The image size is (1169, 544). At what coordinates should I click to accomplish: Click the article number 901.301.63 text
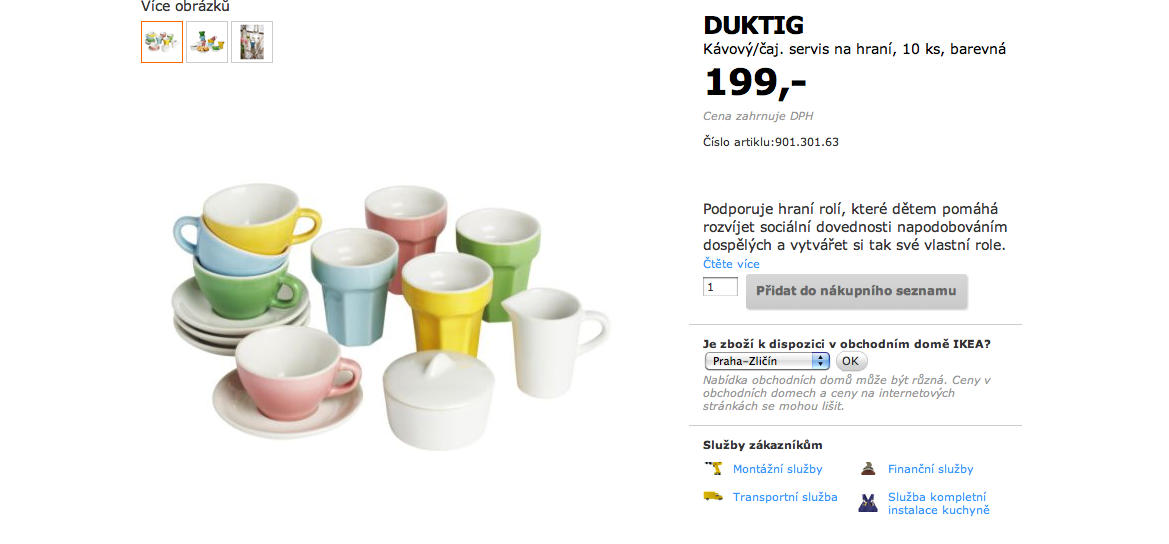(807, 142)
